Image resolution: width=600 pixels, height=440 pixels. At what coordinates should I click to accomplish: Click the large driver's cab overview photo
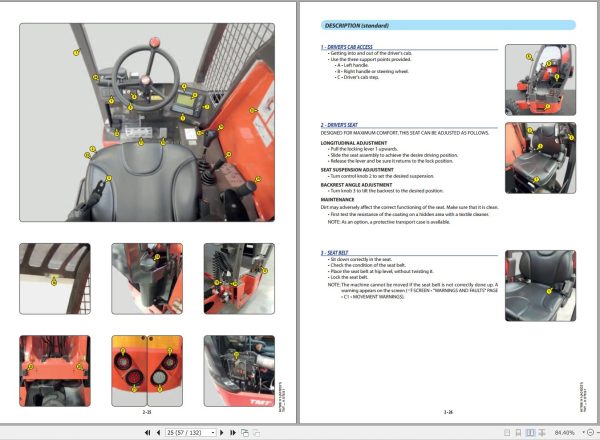[147, 122]
